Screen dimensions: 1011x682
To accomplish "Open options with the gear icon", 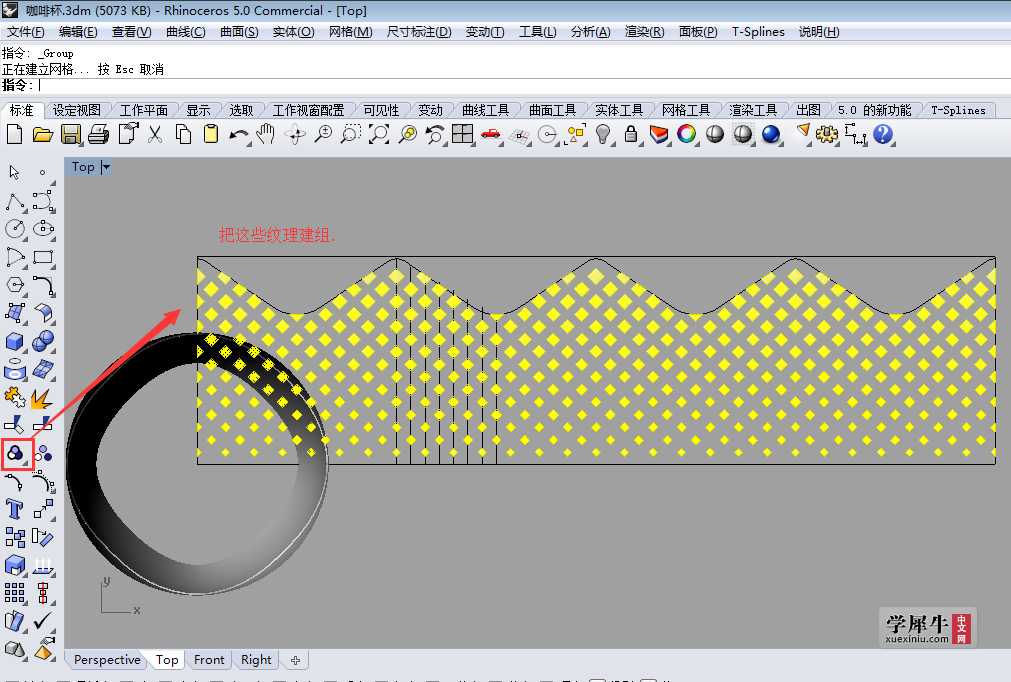I will click(827, 135).
